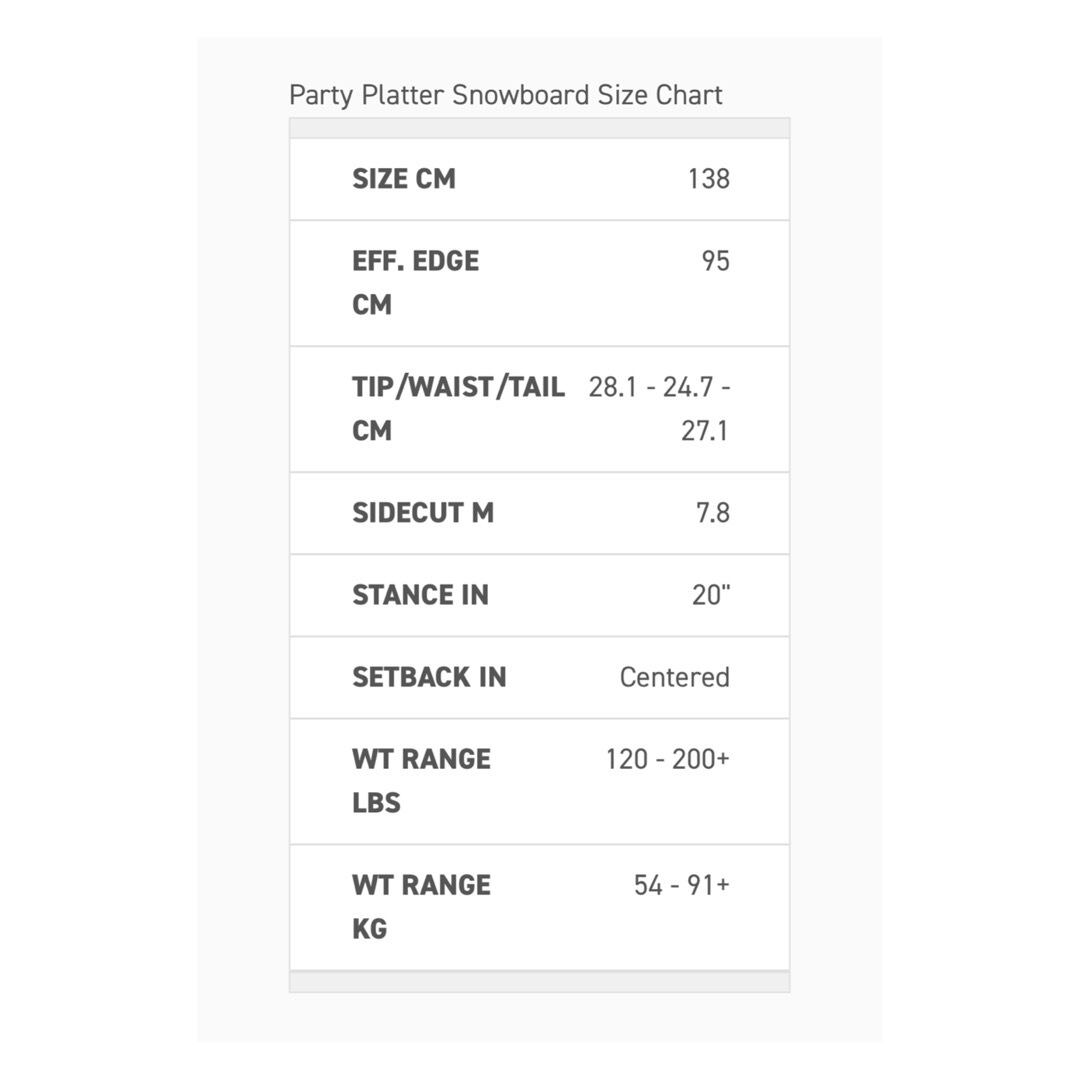This screenshot has height=1080, width=1080.
Task: Select the STANCE IN label
Action: point(420,595)
